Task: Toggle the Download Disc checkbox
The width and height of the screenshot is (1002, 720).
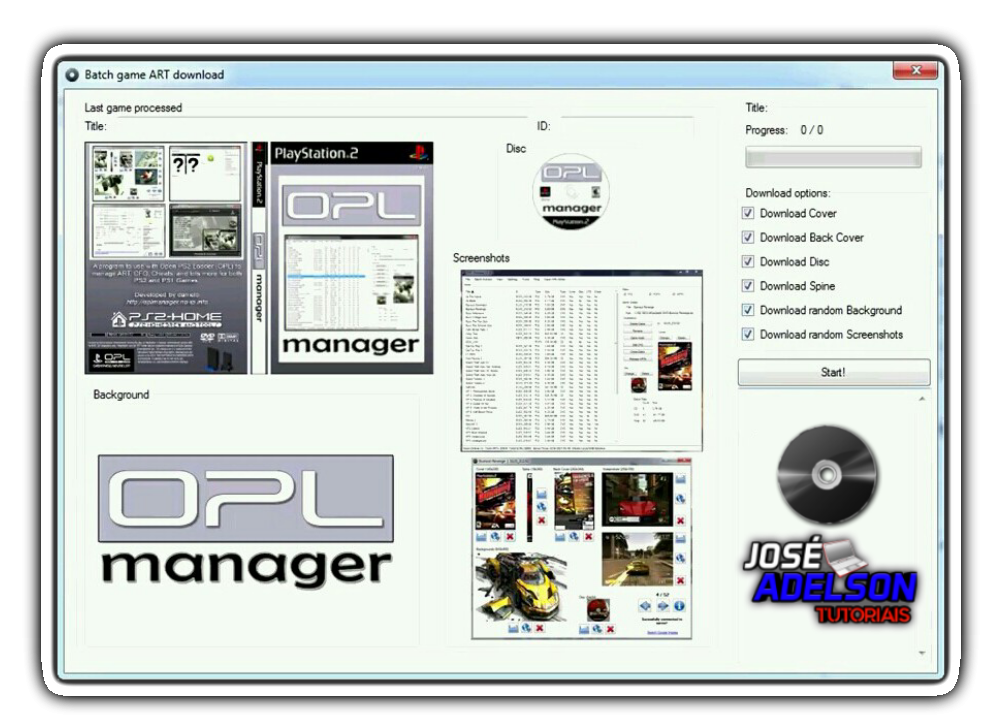Action: click(x=748, y=261)
